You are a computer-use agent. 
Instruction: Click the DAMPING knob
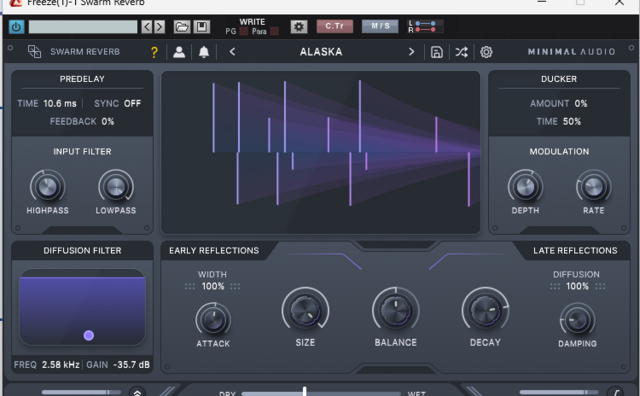pos(577,319)
